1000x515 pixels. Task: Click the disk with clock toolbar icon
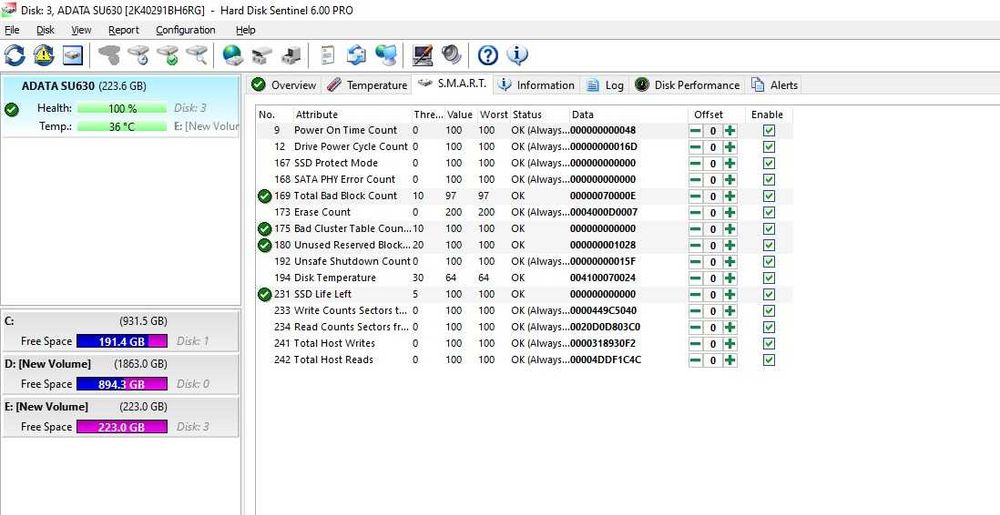pos(138,55)
